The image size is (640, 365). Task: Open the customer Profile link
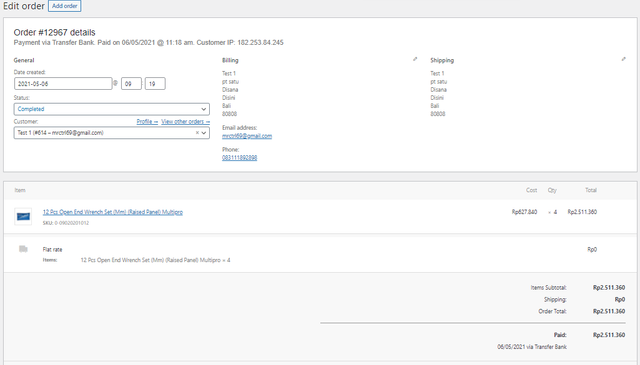pyautogui.click(x=147, y=122)
